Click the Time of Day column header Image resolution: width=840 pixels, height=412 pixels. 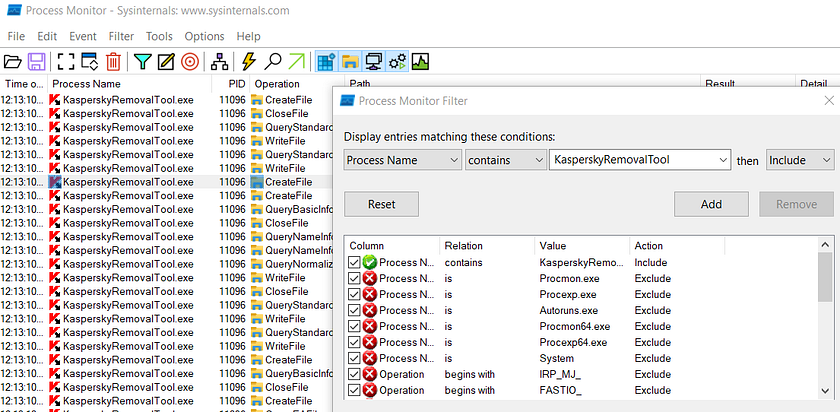[24, 84]
